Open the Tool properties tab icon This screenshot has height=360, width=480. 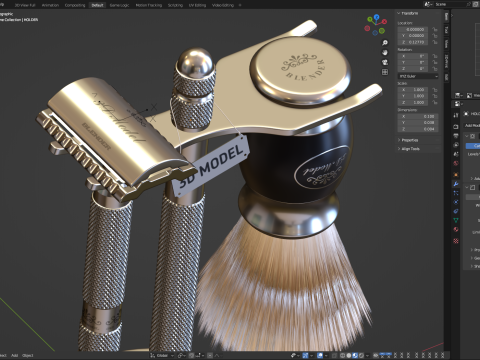pyautogui.click(x=456, y=115)
